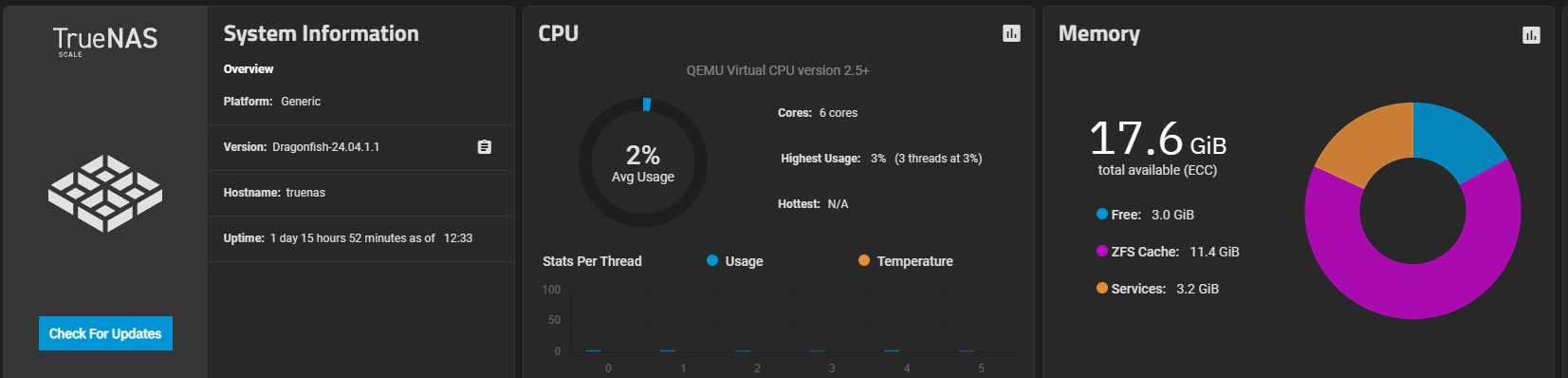1568x378 pixels.
Task: Copy version using clipboard icon
Action: 484,147
